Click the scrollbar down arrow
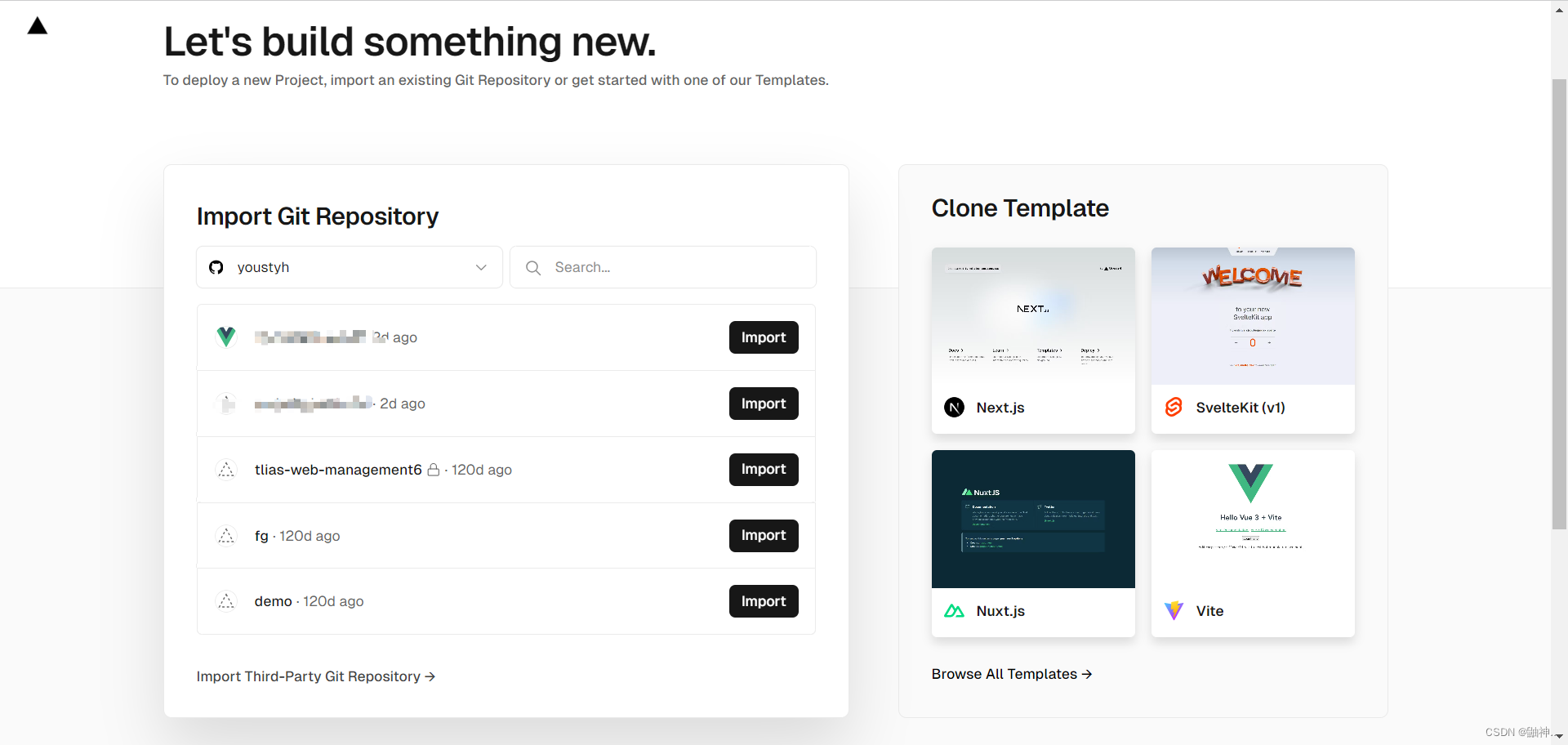 (x=1559, y=736)
